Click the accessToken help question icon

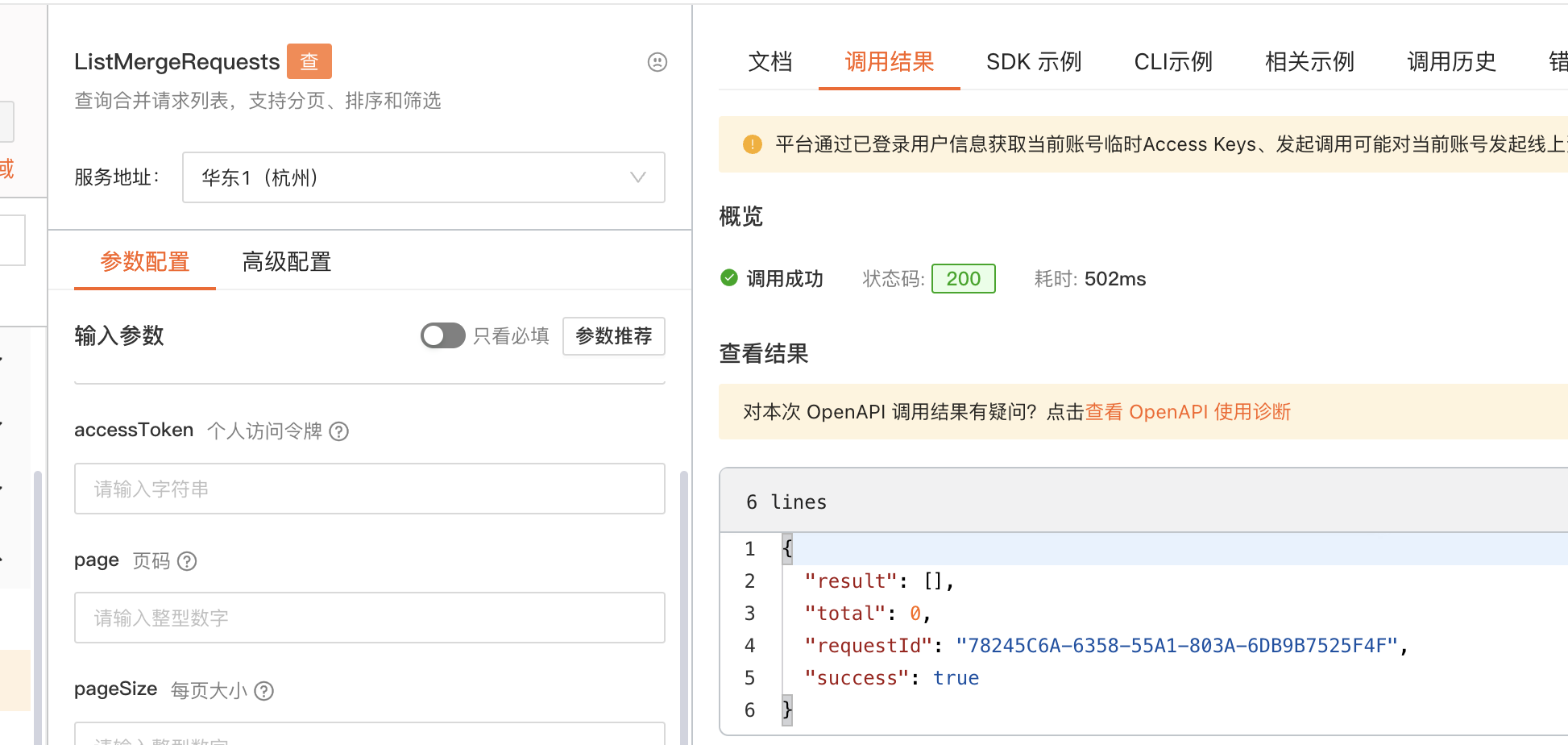coord(339,431)
